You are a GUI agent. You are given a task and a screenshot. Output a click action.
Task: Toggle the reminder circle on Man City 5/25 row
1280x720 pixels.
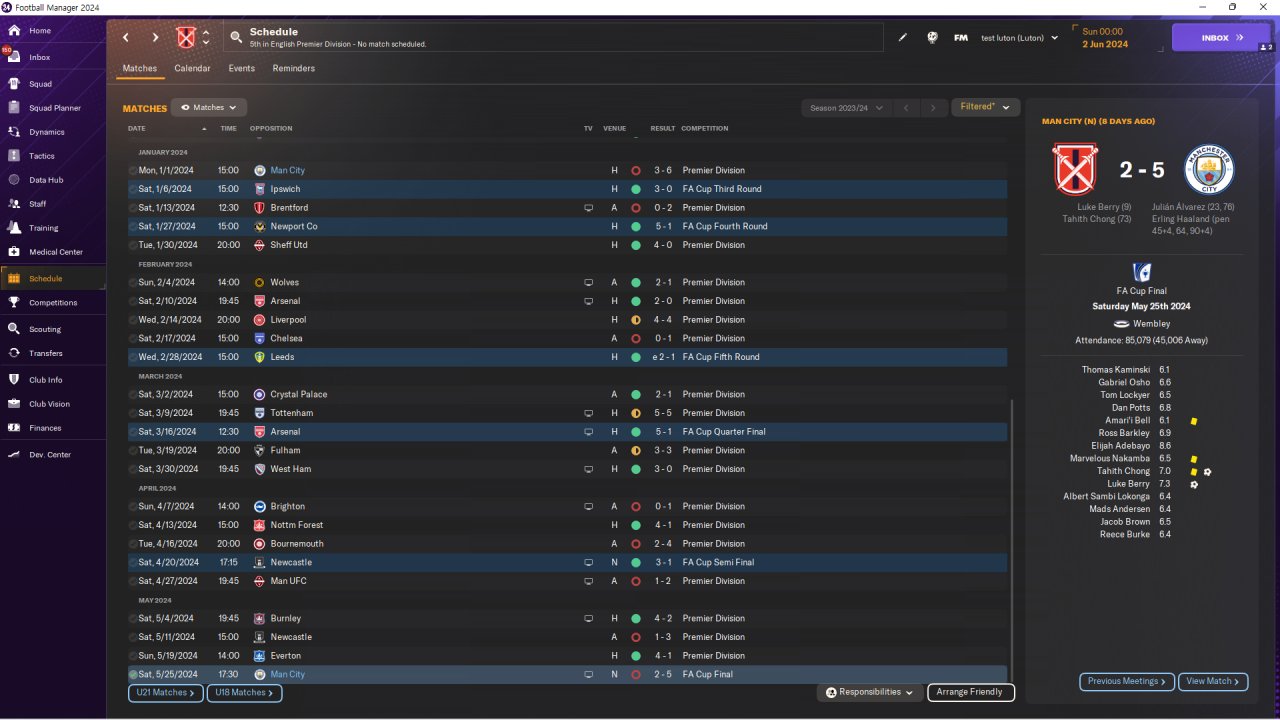point(133,675)
